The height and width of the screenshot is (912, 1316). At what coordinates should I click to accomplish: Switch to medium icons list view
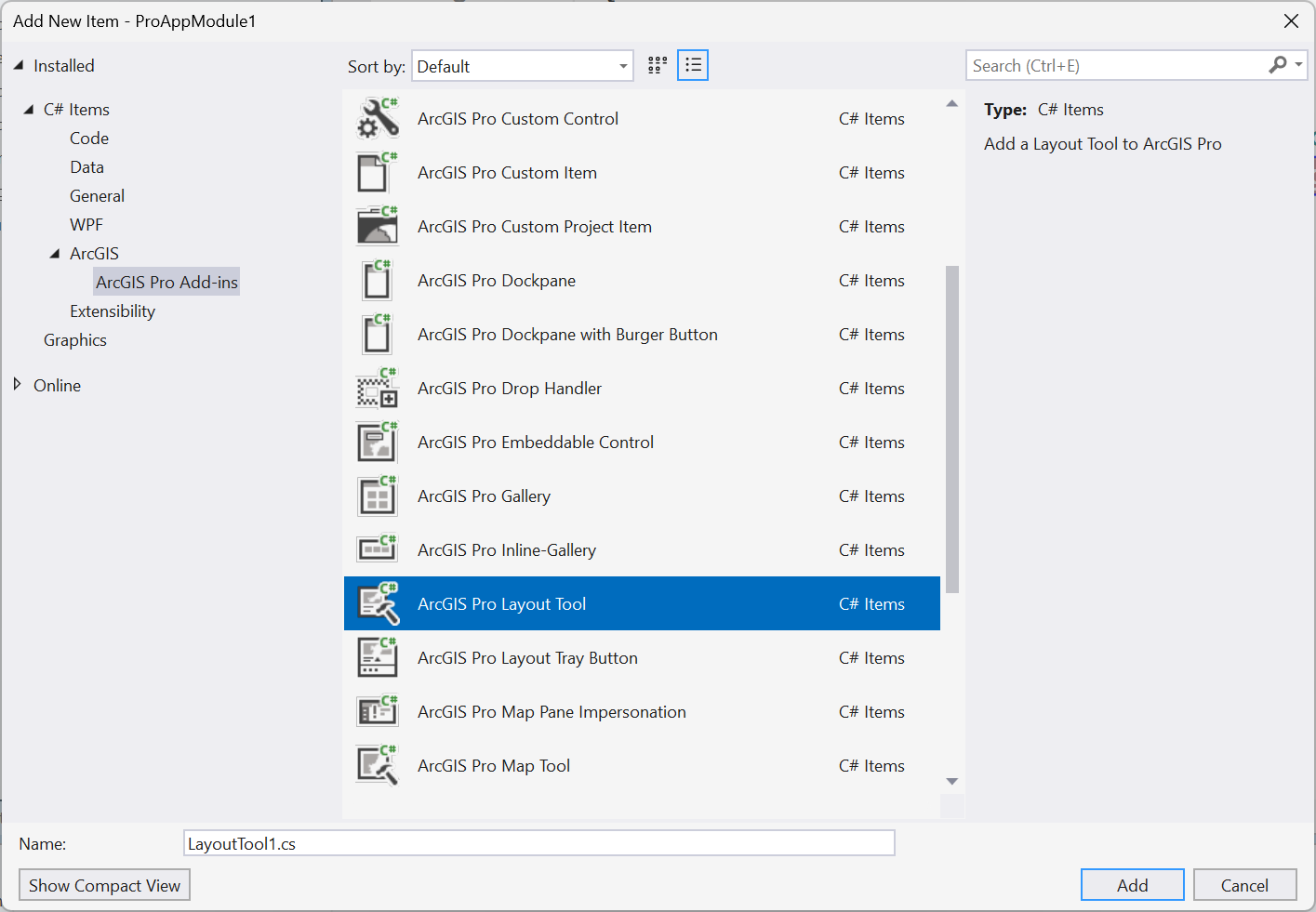coord(693,65)
